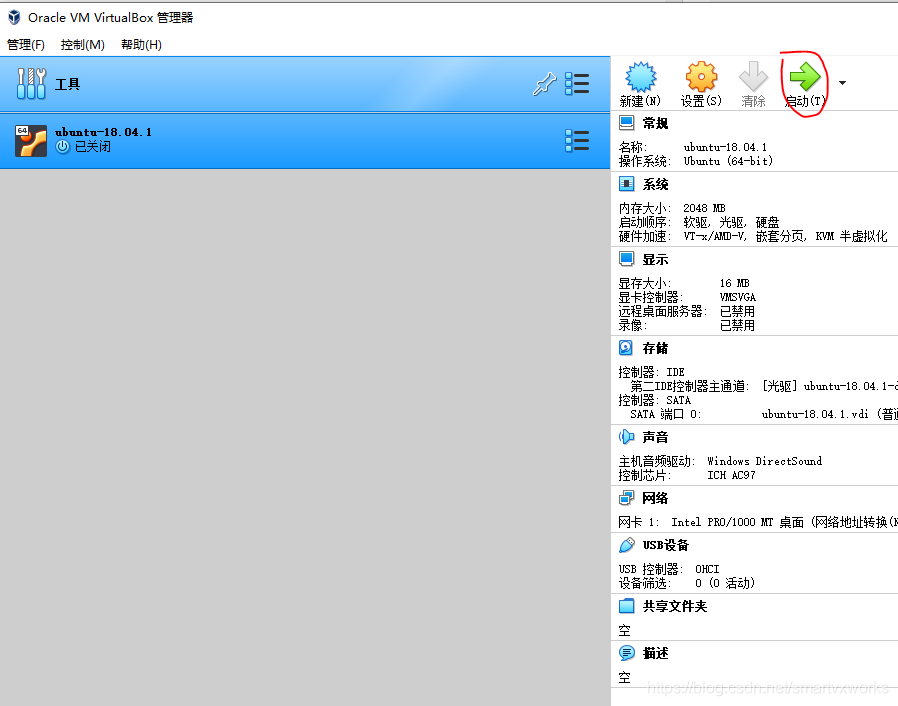Screen dimensions: 898x706
Task: Click the ICH AC97 audio controller value
Action: [731, 475]
